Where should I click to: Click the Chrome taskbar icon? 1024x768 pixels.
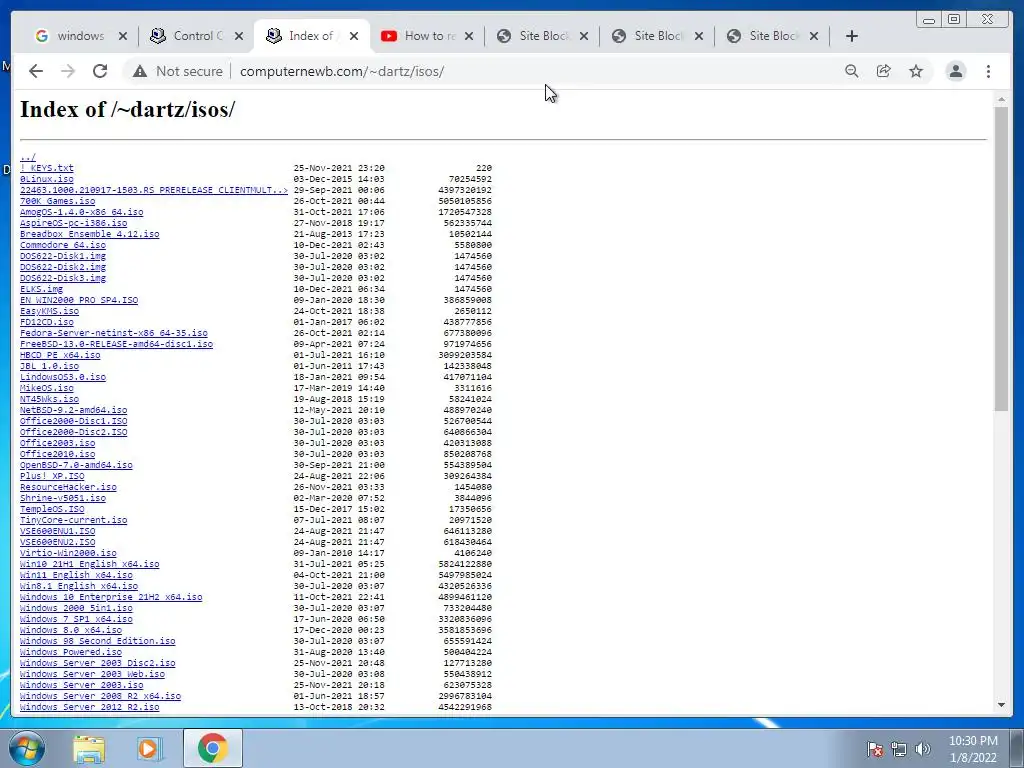tap(212, 748)
